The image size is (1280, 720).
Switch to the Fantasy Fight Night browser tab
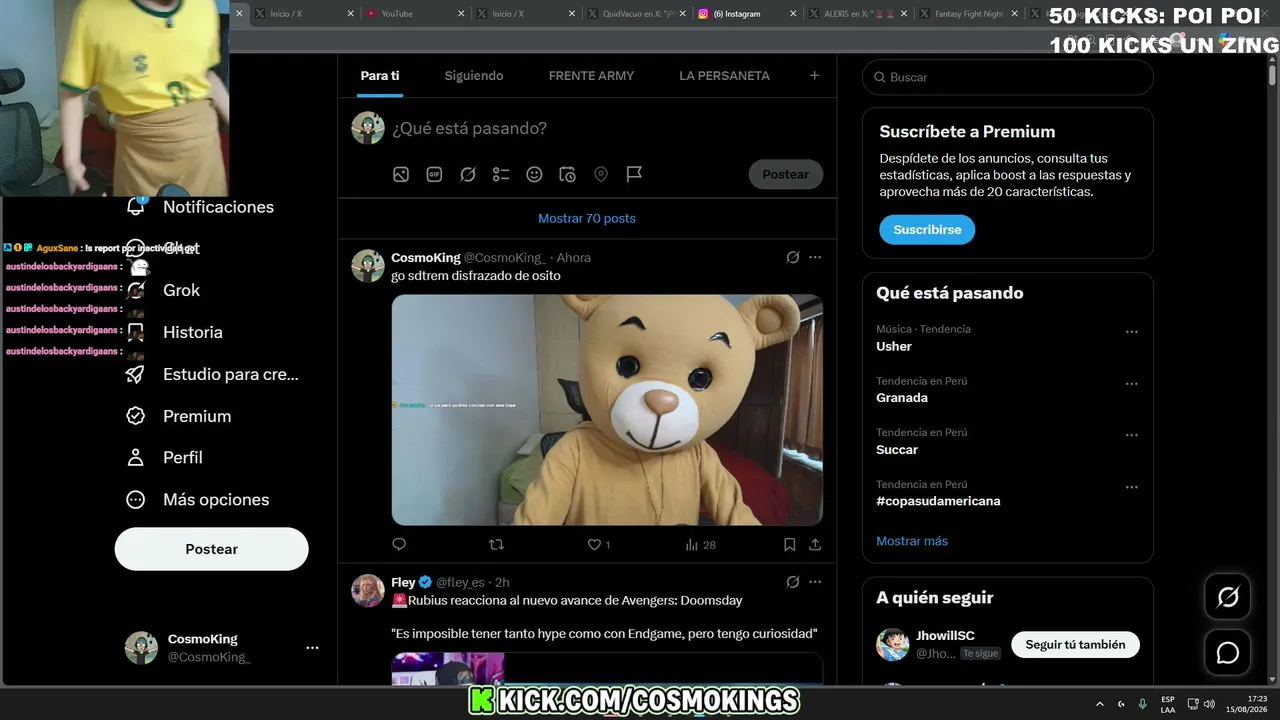(x=968, y=14)
